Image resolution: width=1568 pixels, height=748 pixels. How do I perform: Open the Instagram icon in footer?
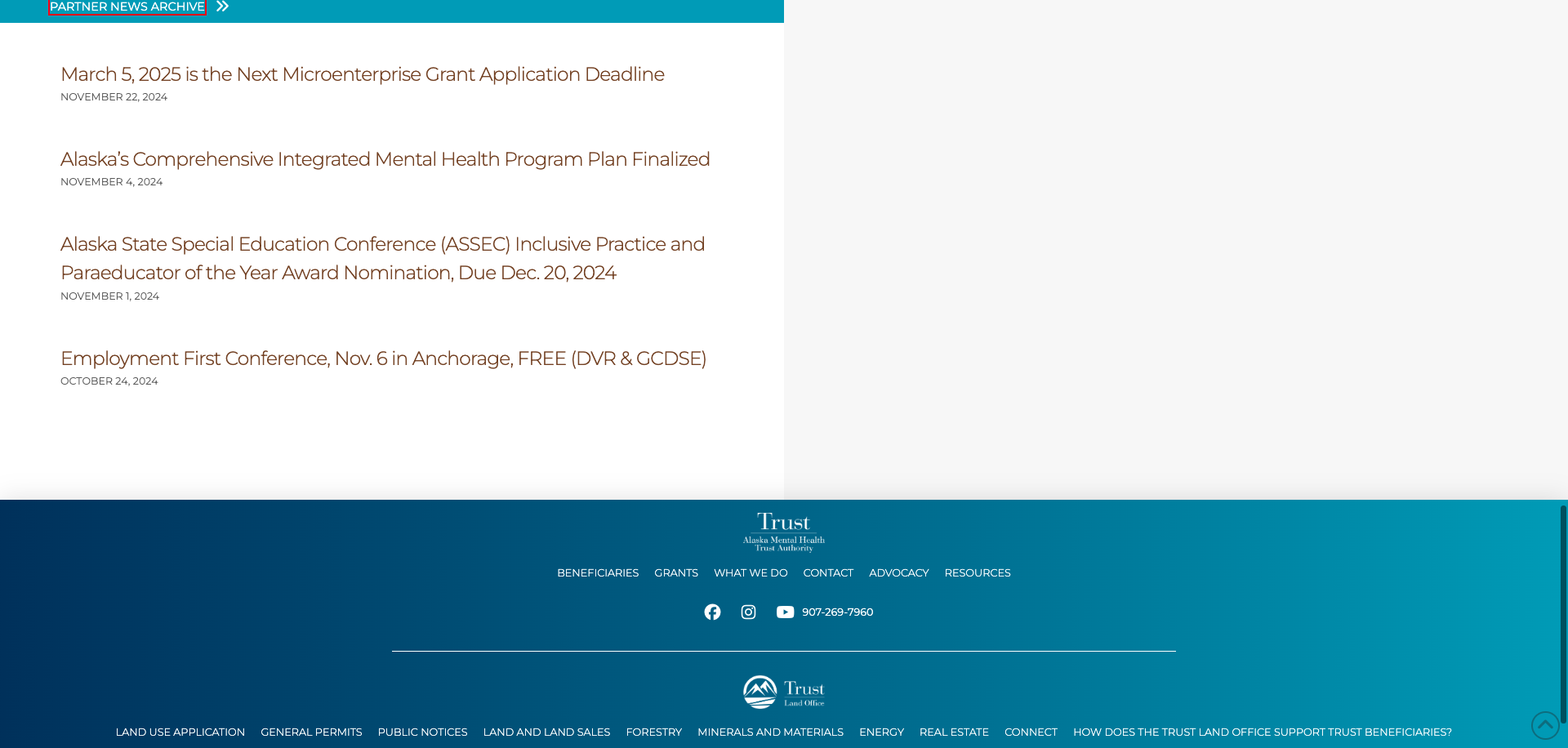pyautogui.click(x=748, y=612)
